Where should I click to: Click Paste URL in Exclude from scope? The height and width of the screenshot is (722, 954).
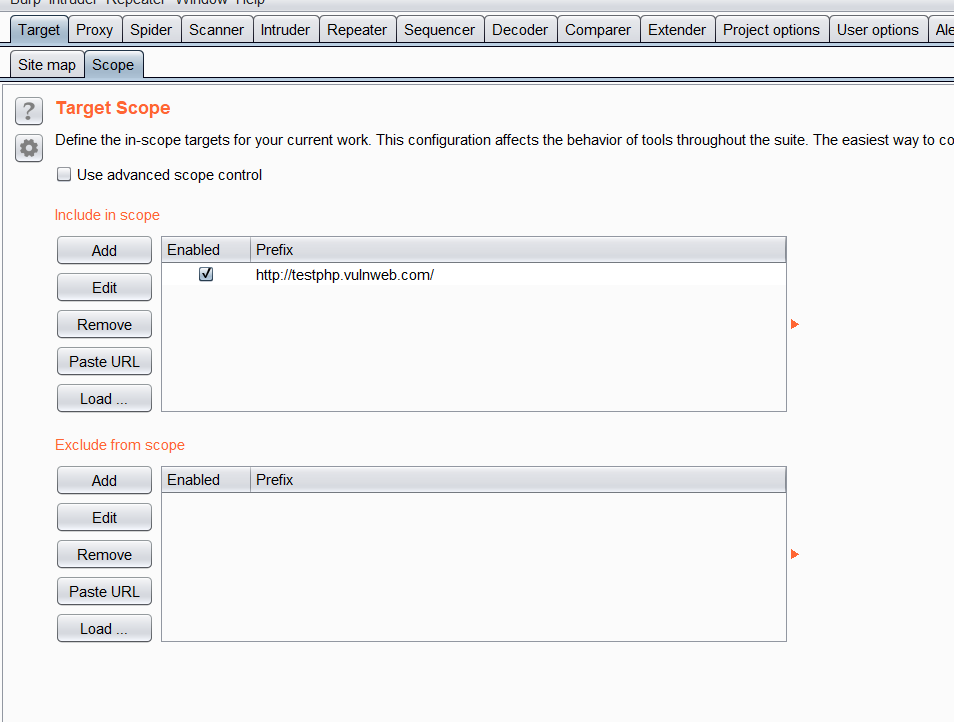[x=104, y=592]
